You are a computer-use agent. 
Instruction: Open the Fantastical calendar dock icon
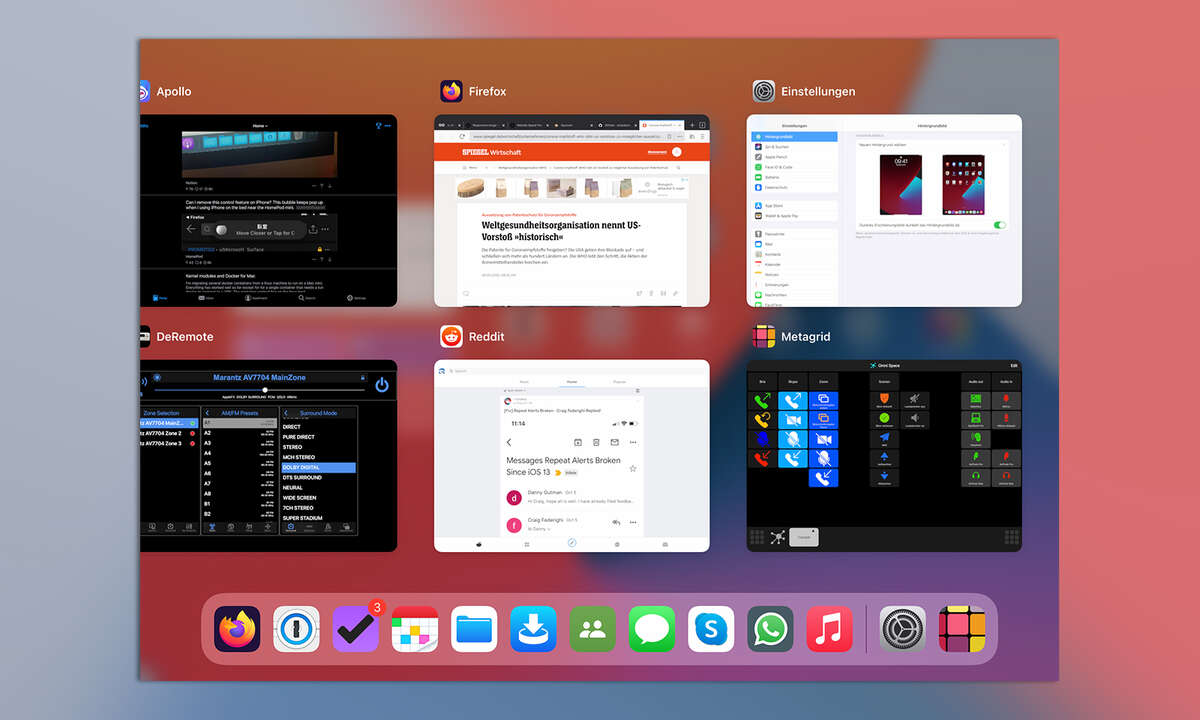(415, 629)
